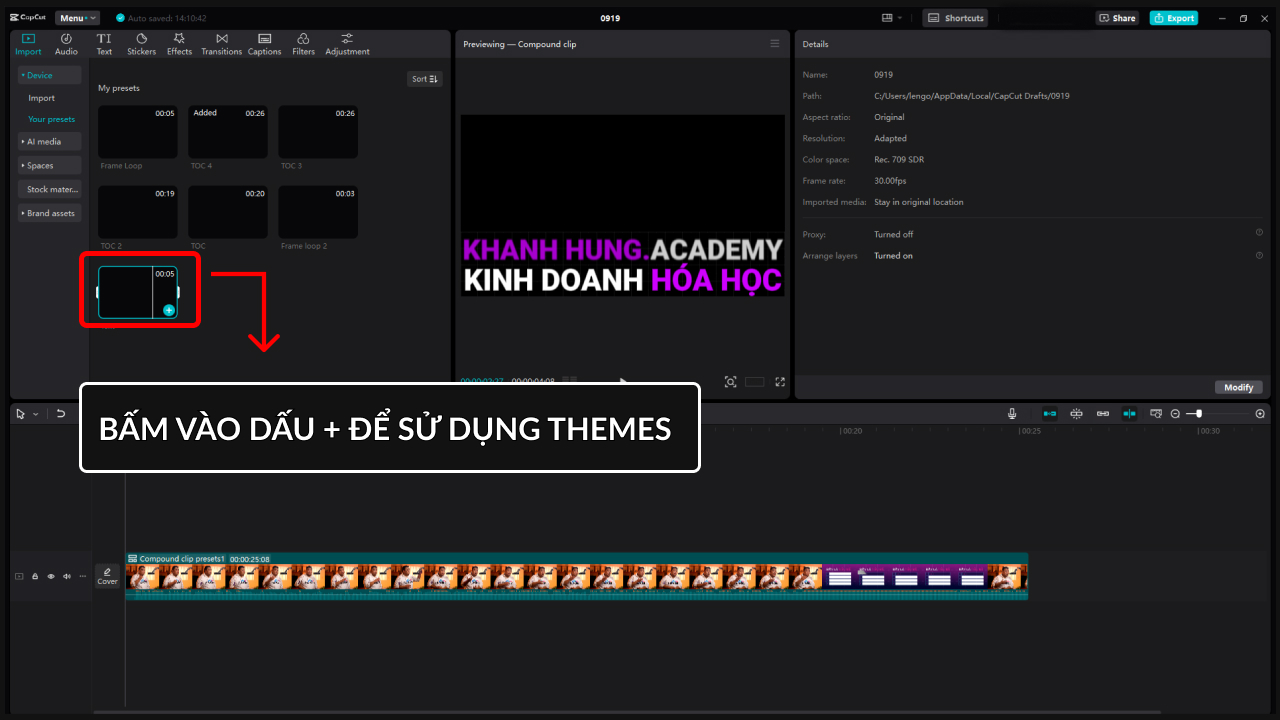Click the Modify button in Details
Screen dimensions: 1280x720
(1238, 387)
